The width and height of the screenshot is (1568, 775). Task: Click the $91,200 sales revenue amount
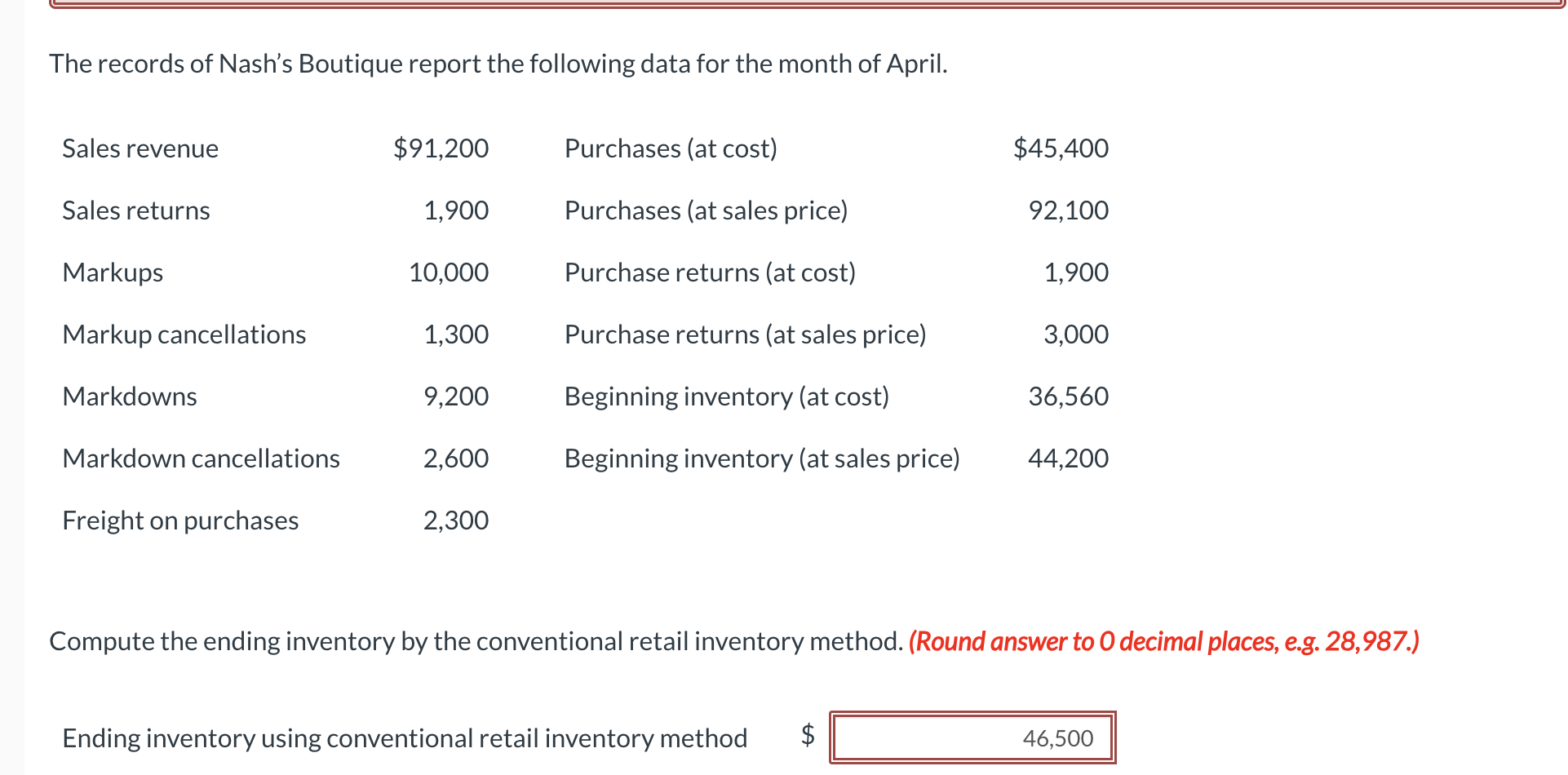pyautogui.click(x=441, y=148)
